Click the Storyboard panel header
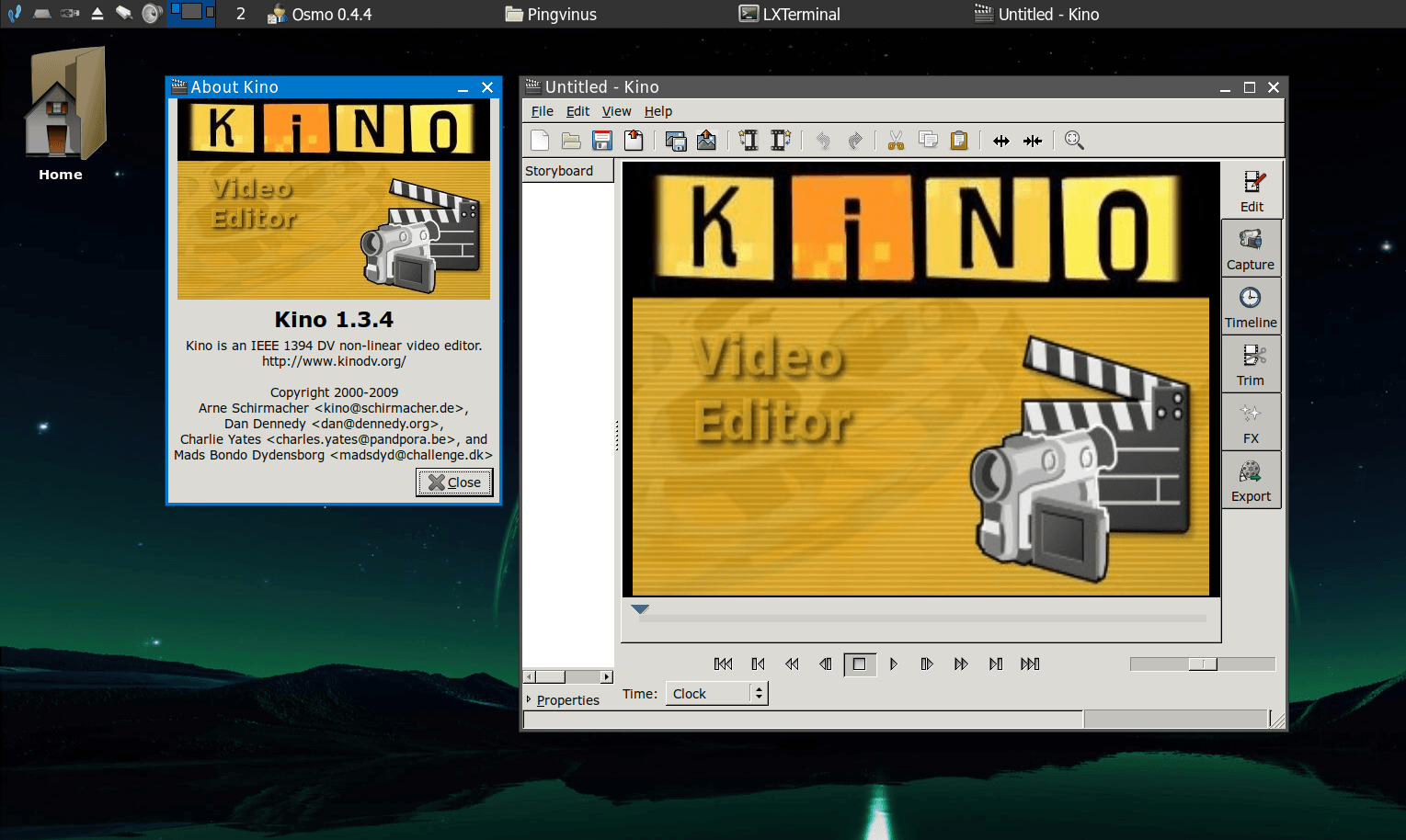Screen dimensions: 1406x840 tap(567, 171)
